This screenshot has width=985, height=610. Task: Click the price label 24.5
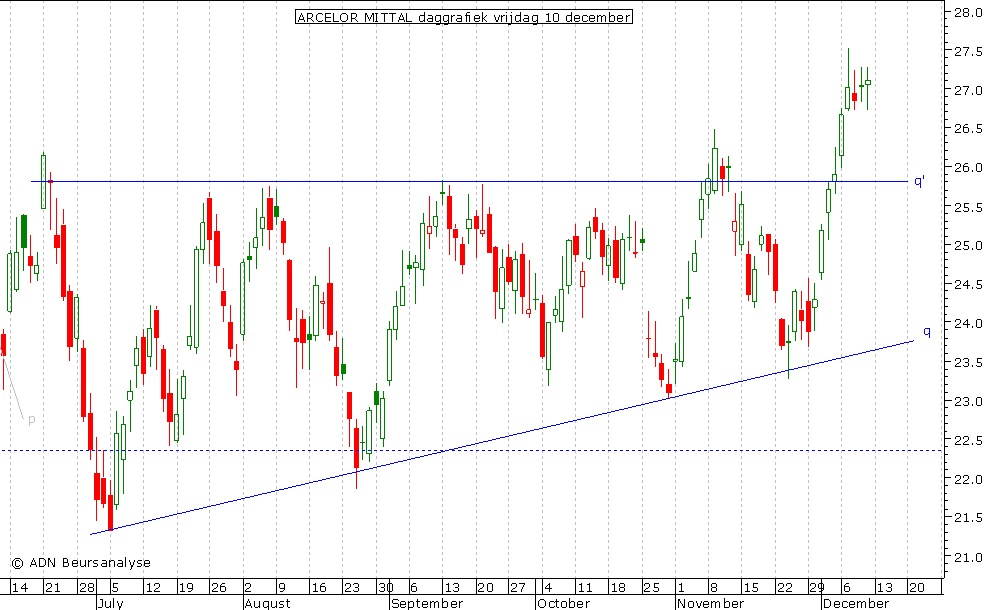(968, 285)
